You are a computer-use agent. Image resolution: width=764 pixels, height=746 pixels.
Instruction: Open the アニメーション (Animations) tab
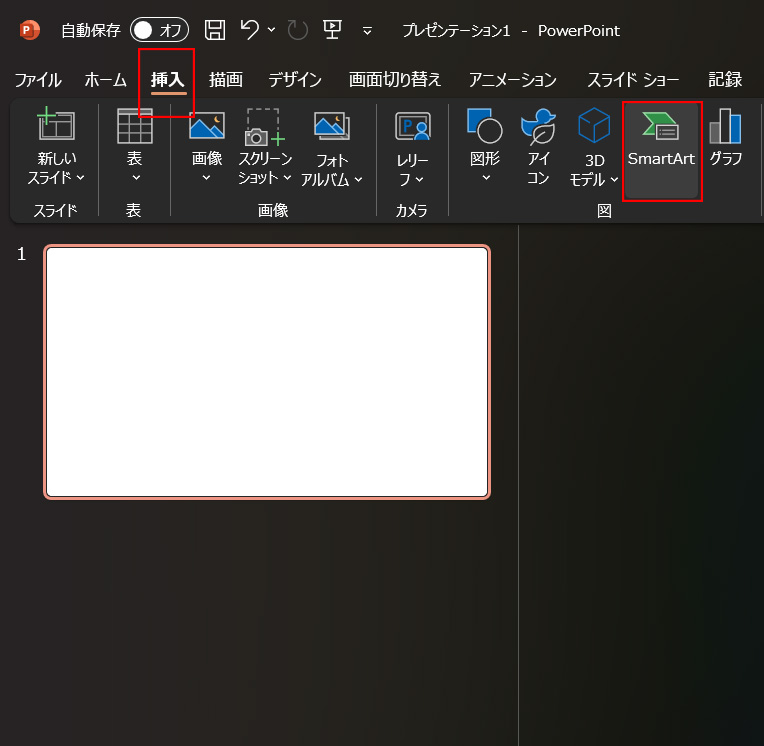(513, 79)
